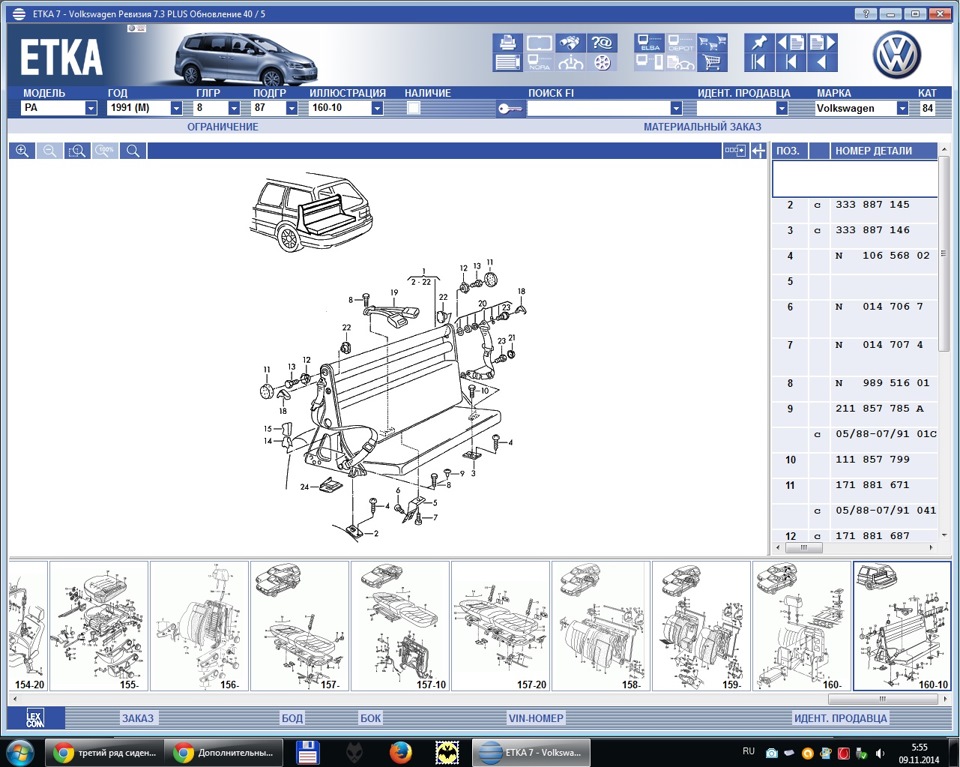Open the ГОД dropdown showing 1991 (M)
Screen dimensions: 960x767
(x=176, y=108)
